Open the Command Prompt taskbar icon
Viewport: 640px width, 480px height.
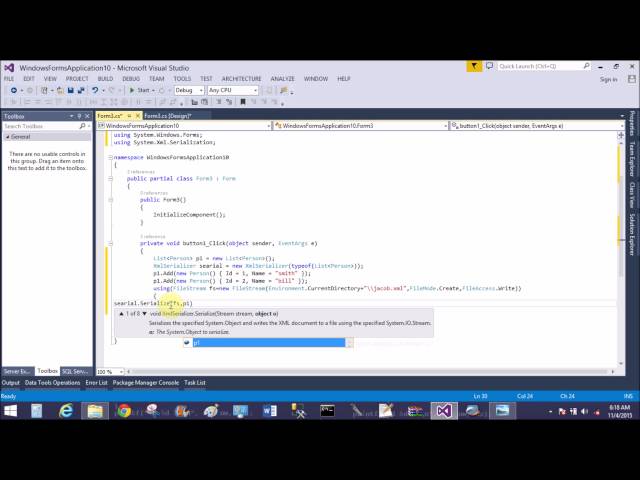[327, 411]
